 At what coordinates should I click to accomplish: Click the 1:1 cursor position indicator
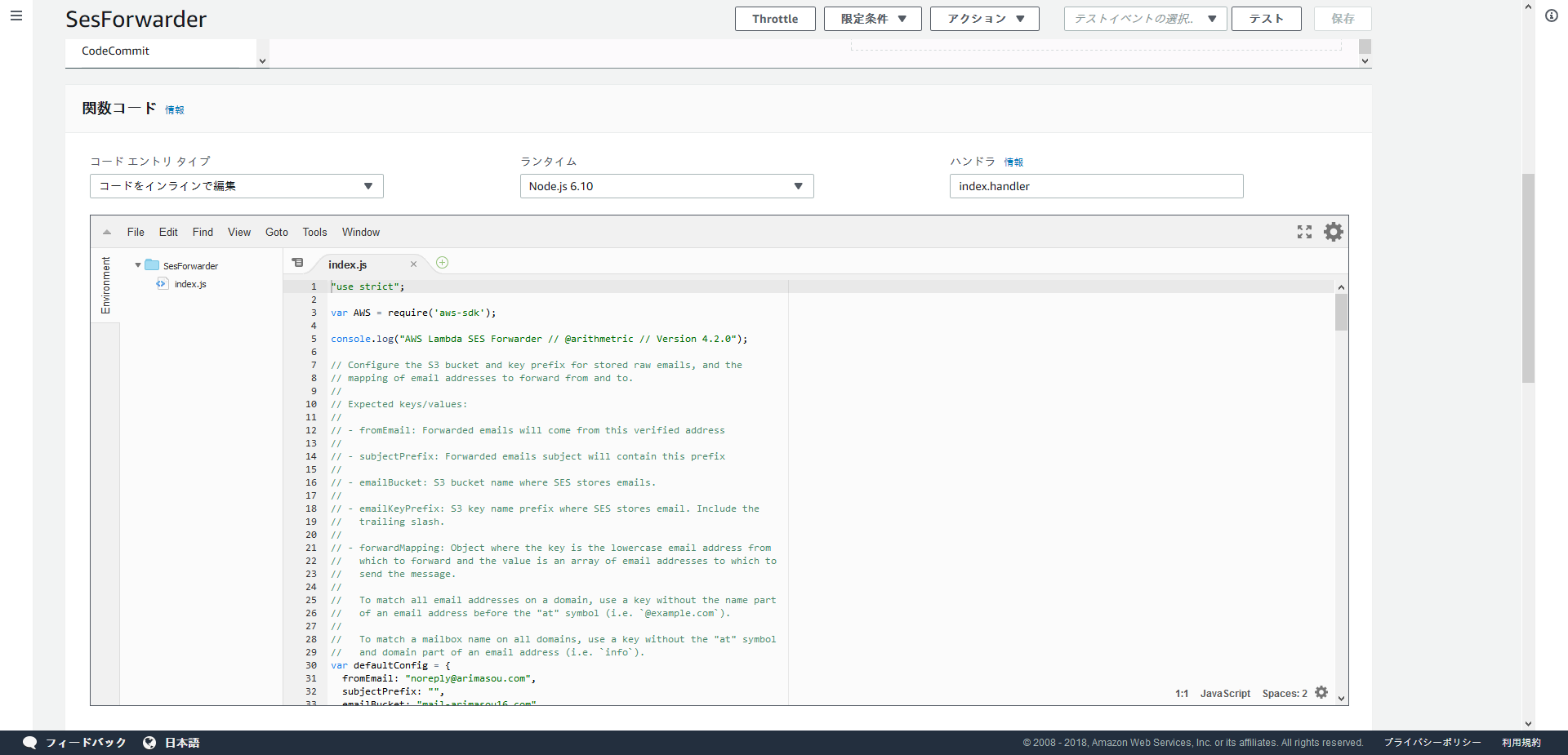click(1182, 694)
